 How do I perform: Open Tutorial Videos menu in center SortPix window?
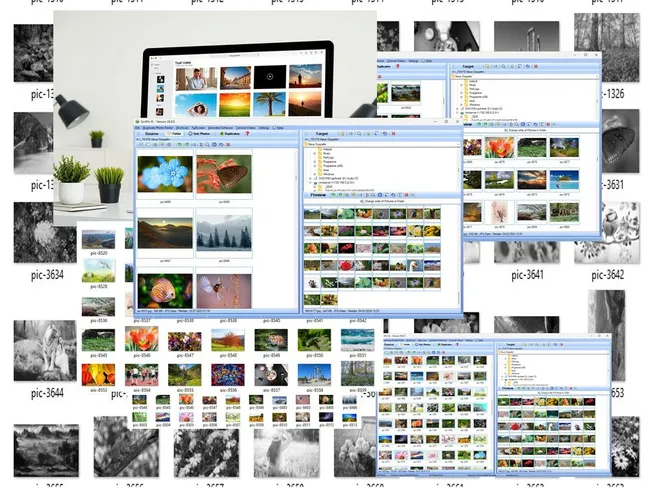pyautogui.click(x=246, y=128)
